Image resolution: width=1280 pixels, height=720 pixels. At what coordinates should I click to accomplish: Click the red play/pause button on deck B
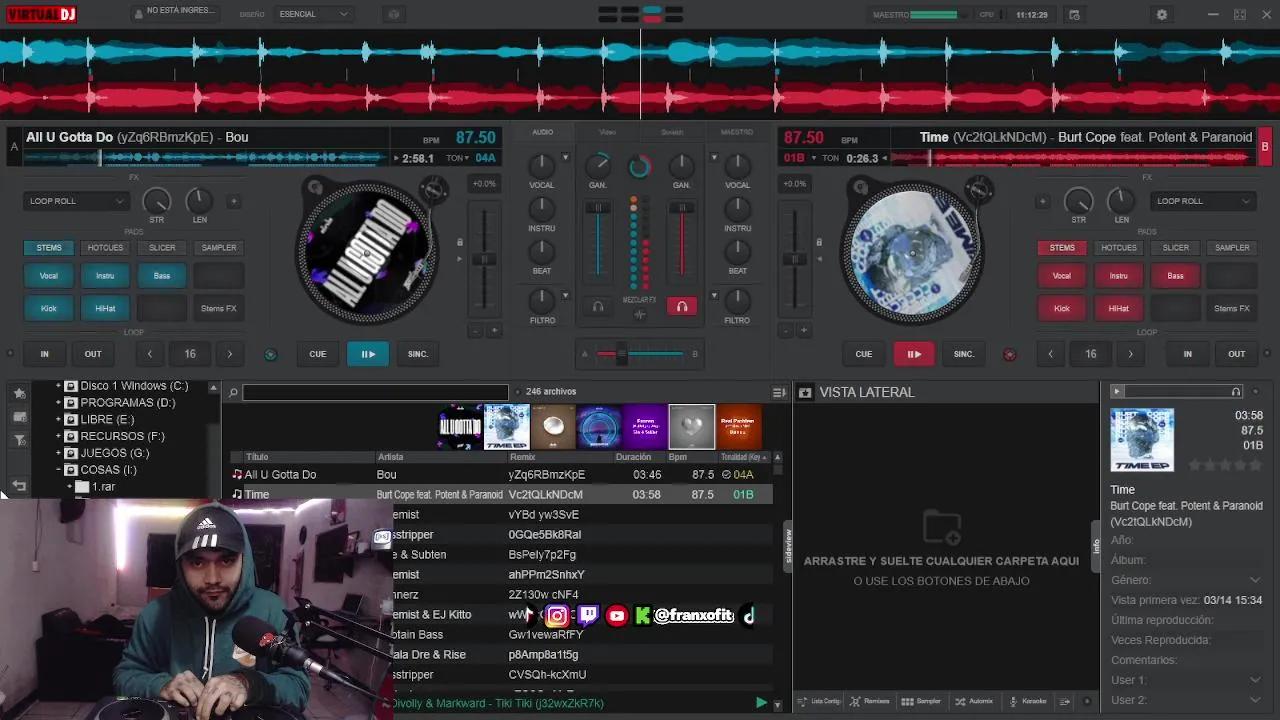914,354
